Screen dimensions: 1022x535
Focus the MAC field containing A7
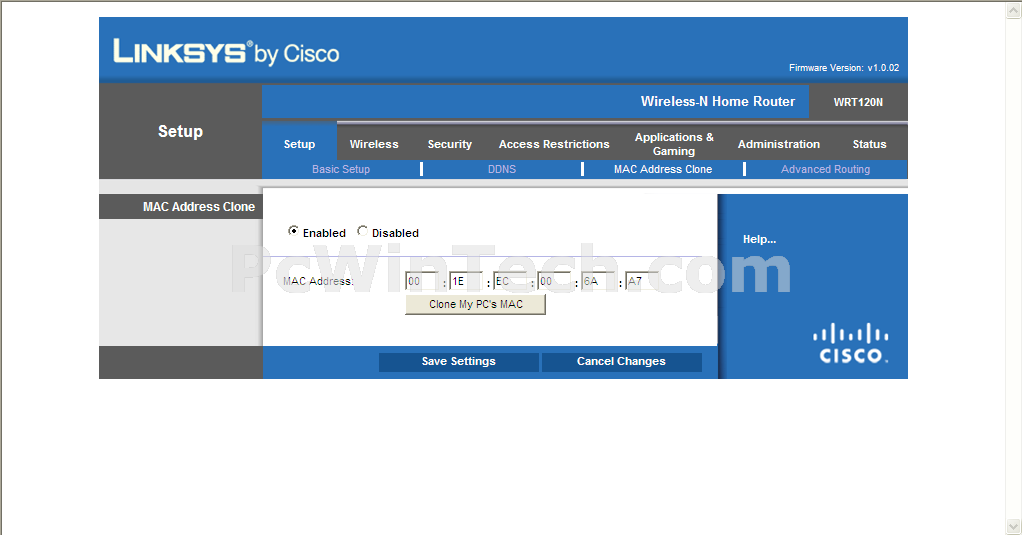pos(642,281)
